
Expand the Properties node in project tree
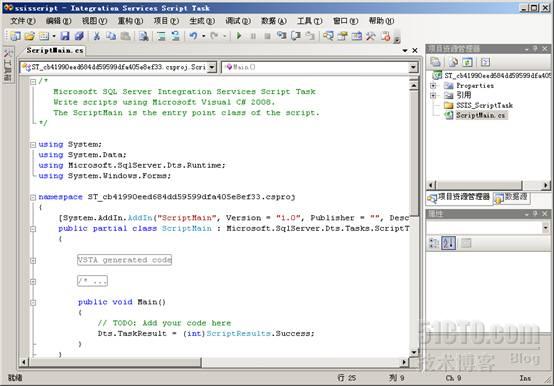tap(433, 85)
